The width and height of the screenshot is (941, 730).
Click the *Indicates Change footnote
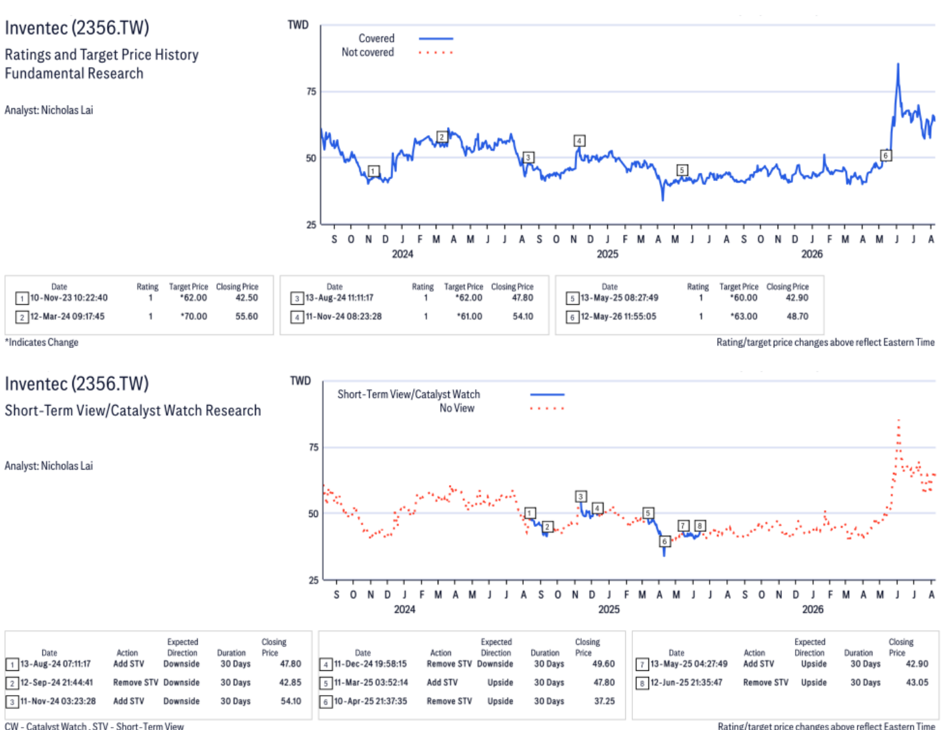(x=41, y=342)
